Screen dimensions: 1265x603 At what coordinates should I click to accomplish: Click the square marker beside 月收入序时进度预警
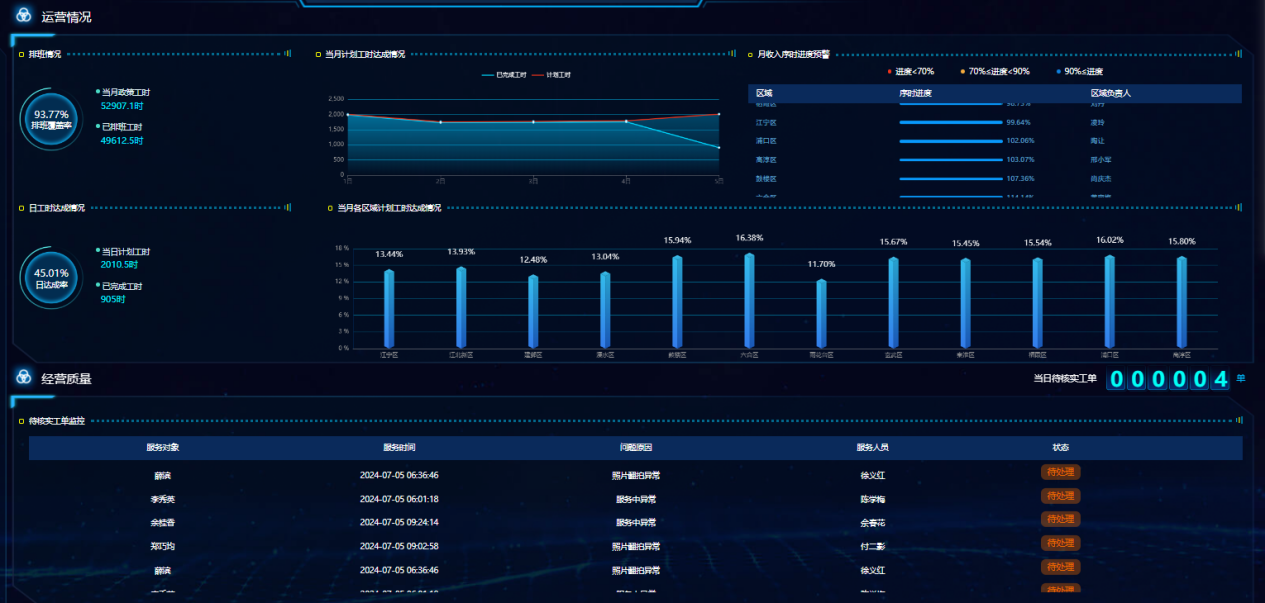[x=750, y=54]
